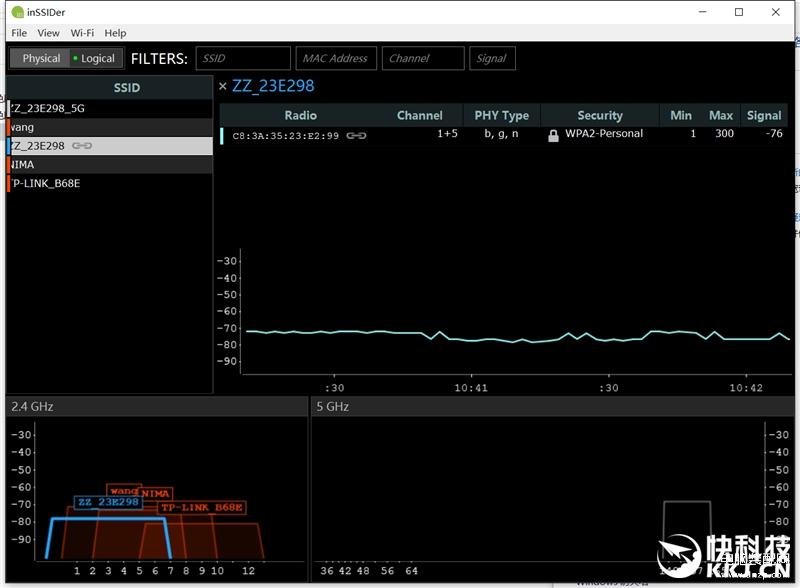Select the NIMA network row
Image resolution: width=800 pixels, height=588 pixels.
(109, 165)
